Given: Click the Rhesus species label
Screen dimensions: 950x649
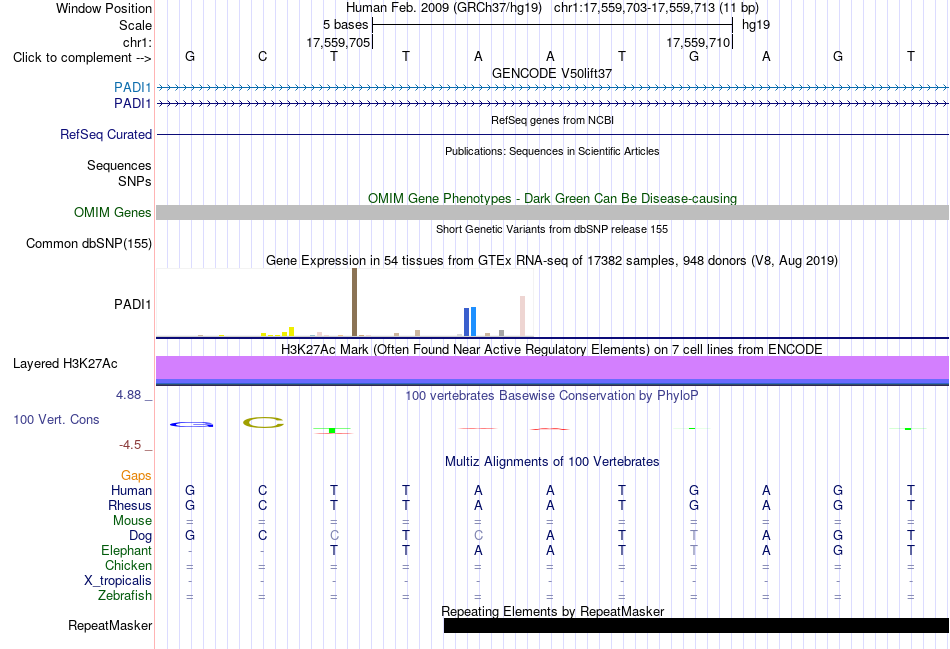Looking at the screenshot, I should (x=130, y=505).
